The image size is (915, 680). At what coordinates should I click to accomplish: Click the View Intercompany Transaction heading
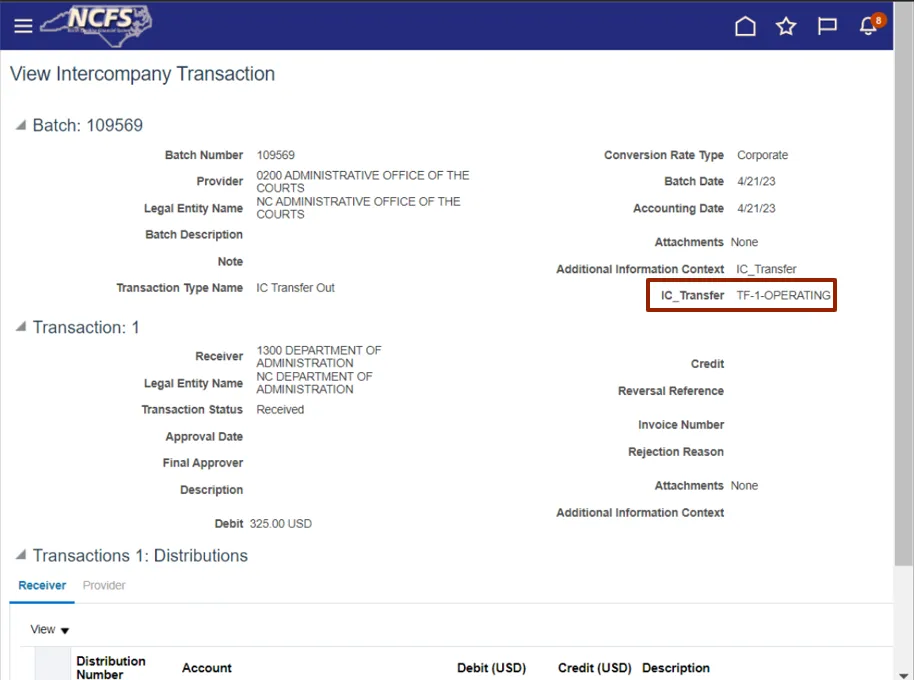coord(142,74)
